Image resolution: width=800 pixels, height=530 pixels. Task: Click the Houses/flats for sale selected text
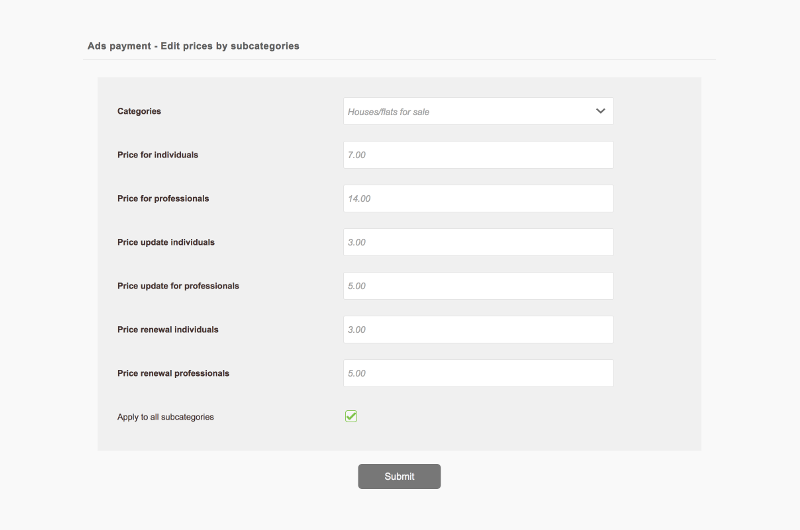coord(388,112)
